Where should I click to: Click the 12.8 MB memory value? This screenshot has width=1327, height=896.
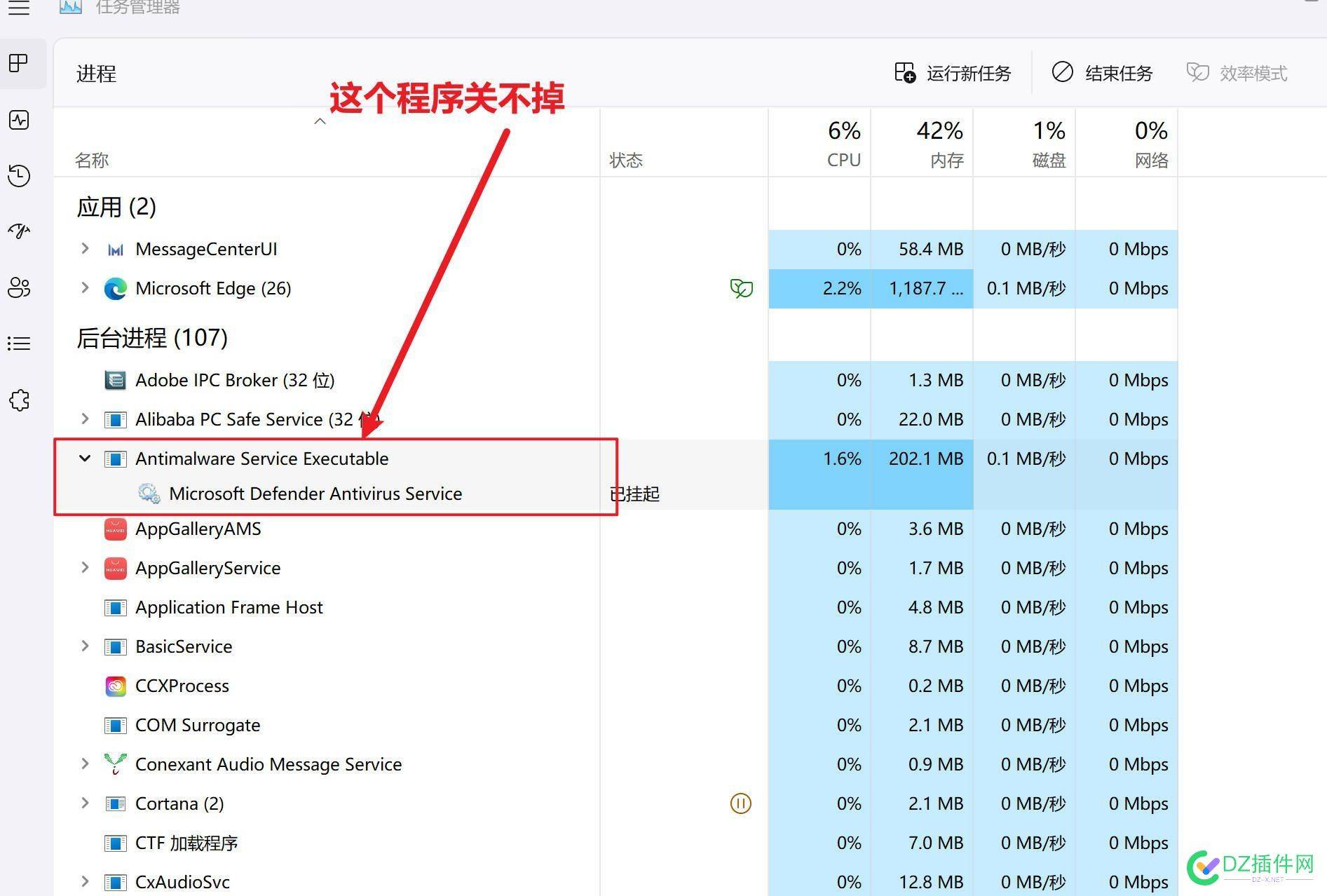coord(931,882)
